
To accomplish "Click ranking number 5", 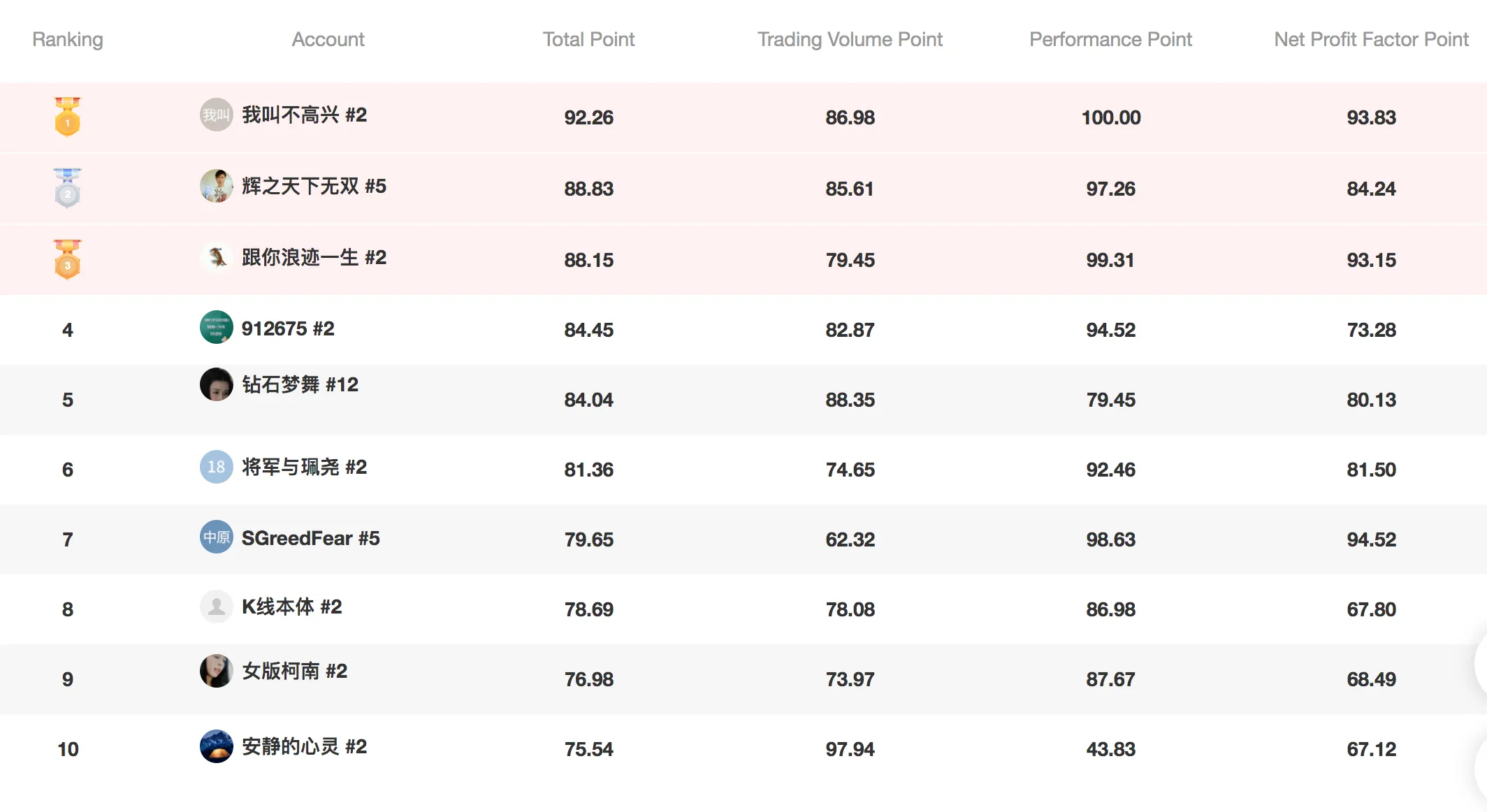I will (x=68, y=400).
